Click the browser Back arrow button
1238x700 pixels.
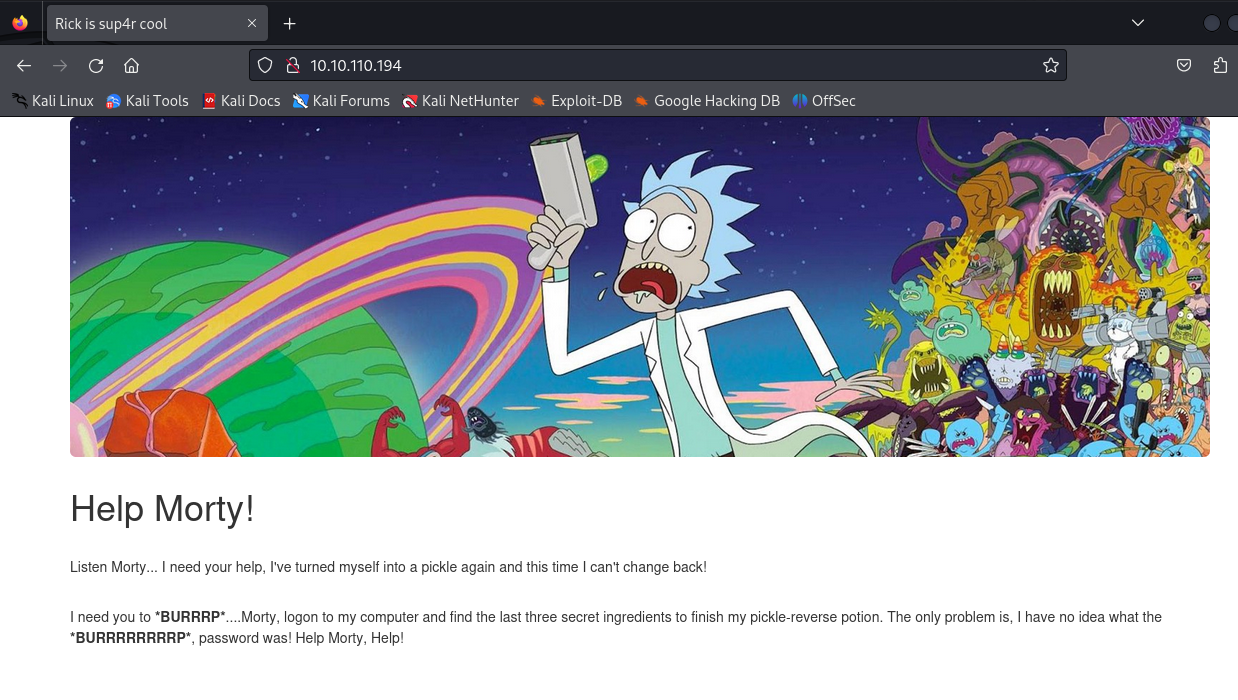(x=24, y=66)
